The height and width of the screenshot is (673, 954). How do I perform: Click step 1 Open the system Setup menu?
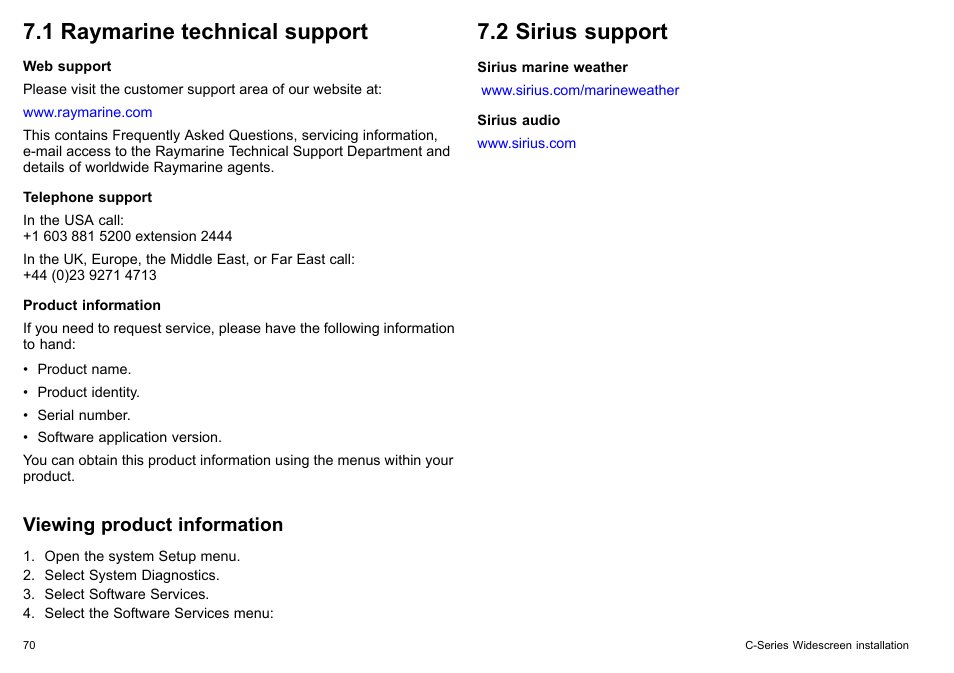pos(131,556)
